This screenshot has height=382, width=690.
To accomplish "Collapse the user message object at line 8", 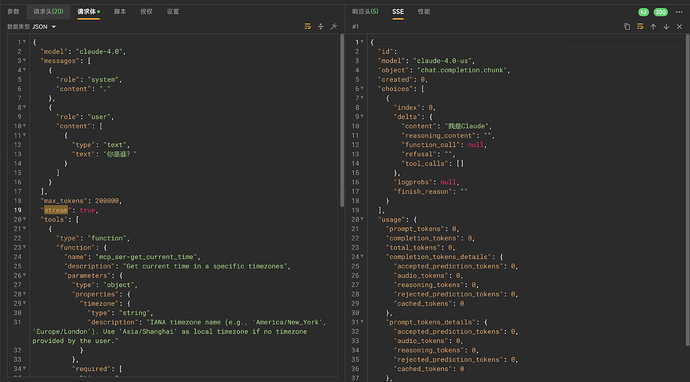I will [24, 107].
